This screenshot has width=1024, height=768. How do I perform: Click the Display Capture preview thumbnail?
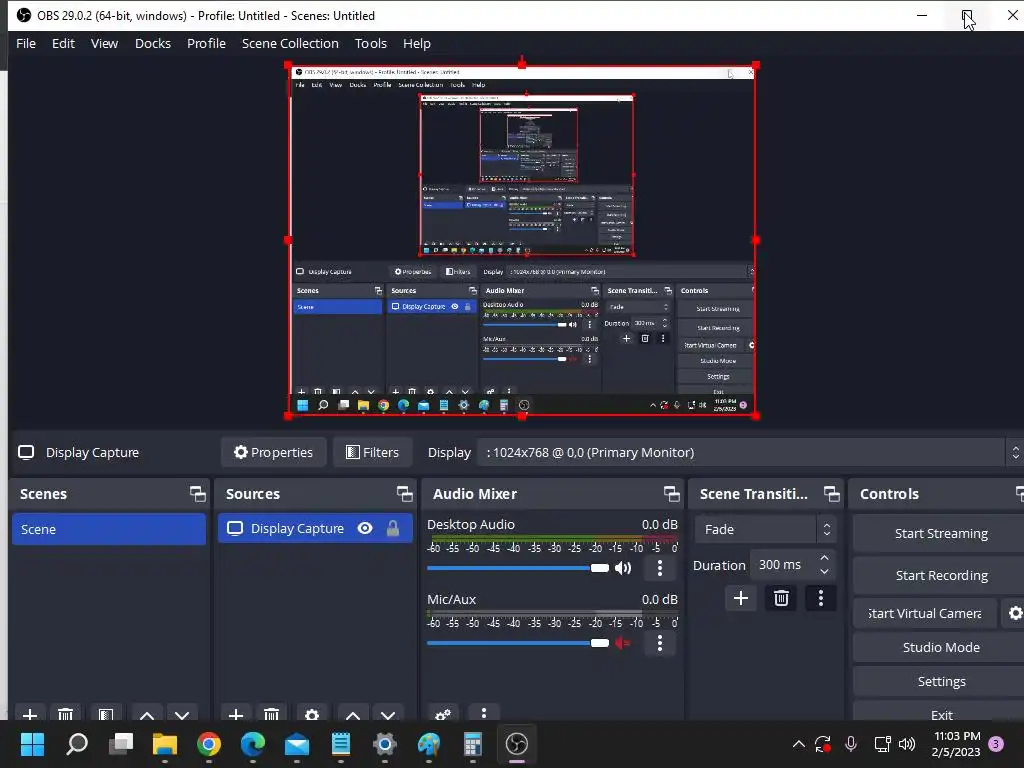pos(522,240)
